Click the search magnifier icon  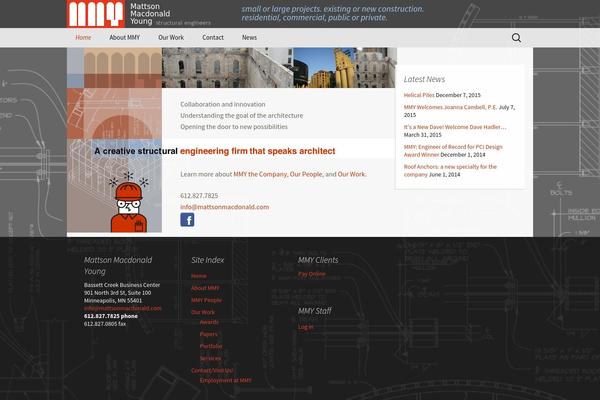click(516, 38)
